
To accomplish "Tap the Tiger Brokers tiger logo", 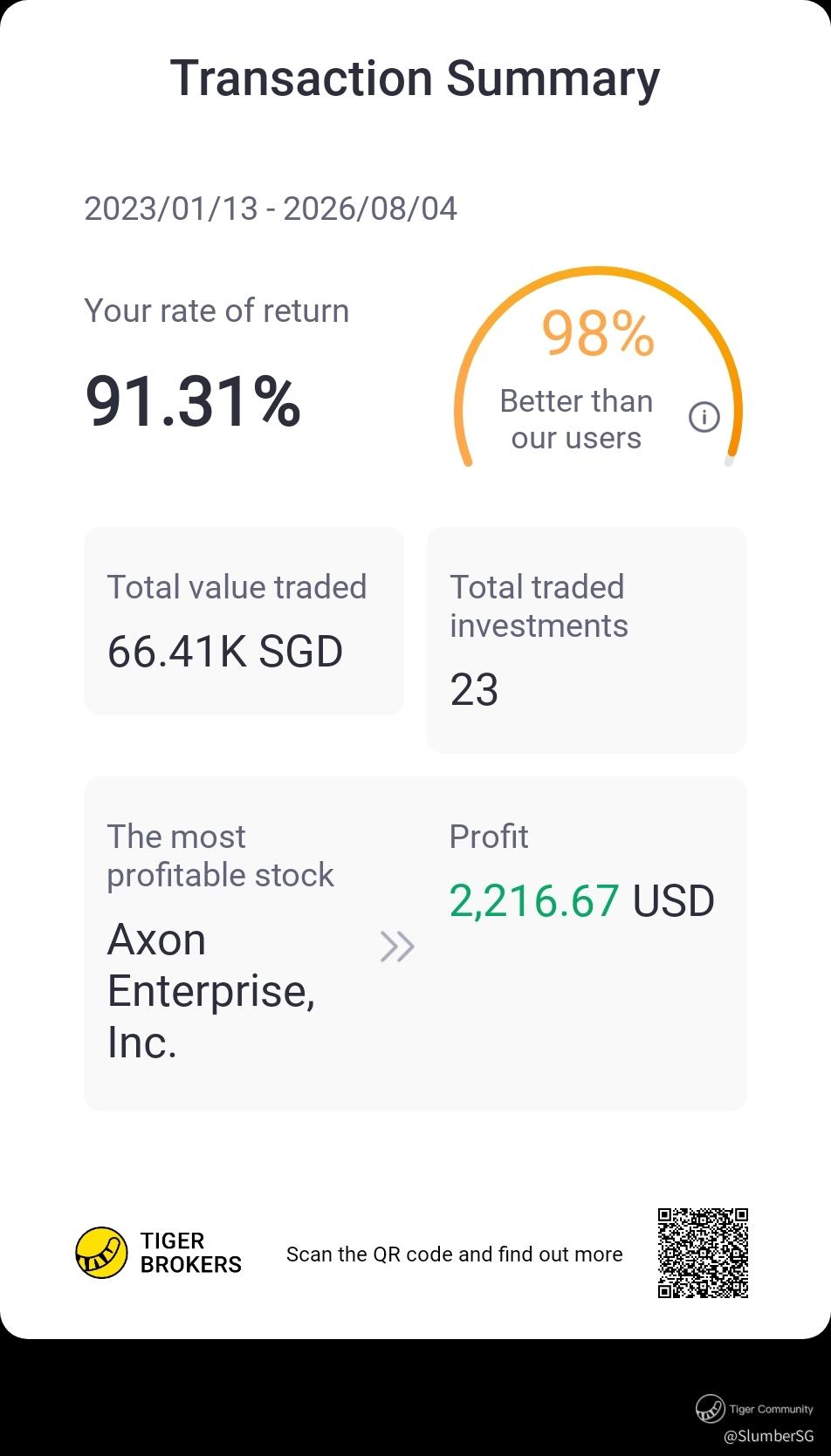I will tap(102, 1253).
